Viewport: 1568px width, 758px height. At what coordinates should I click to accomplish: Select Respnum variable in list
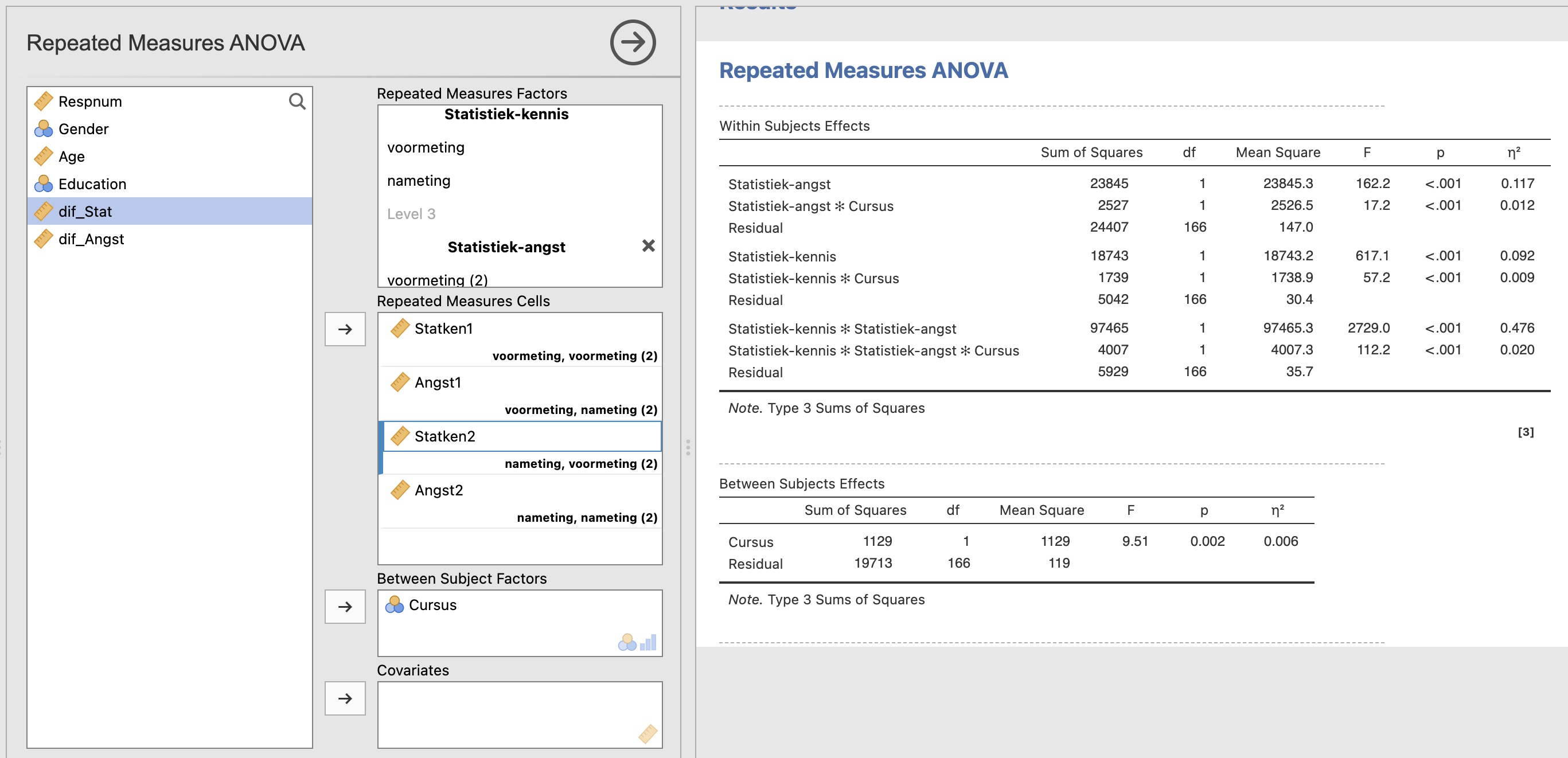[x=90, y=101]
